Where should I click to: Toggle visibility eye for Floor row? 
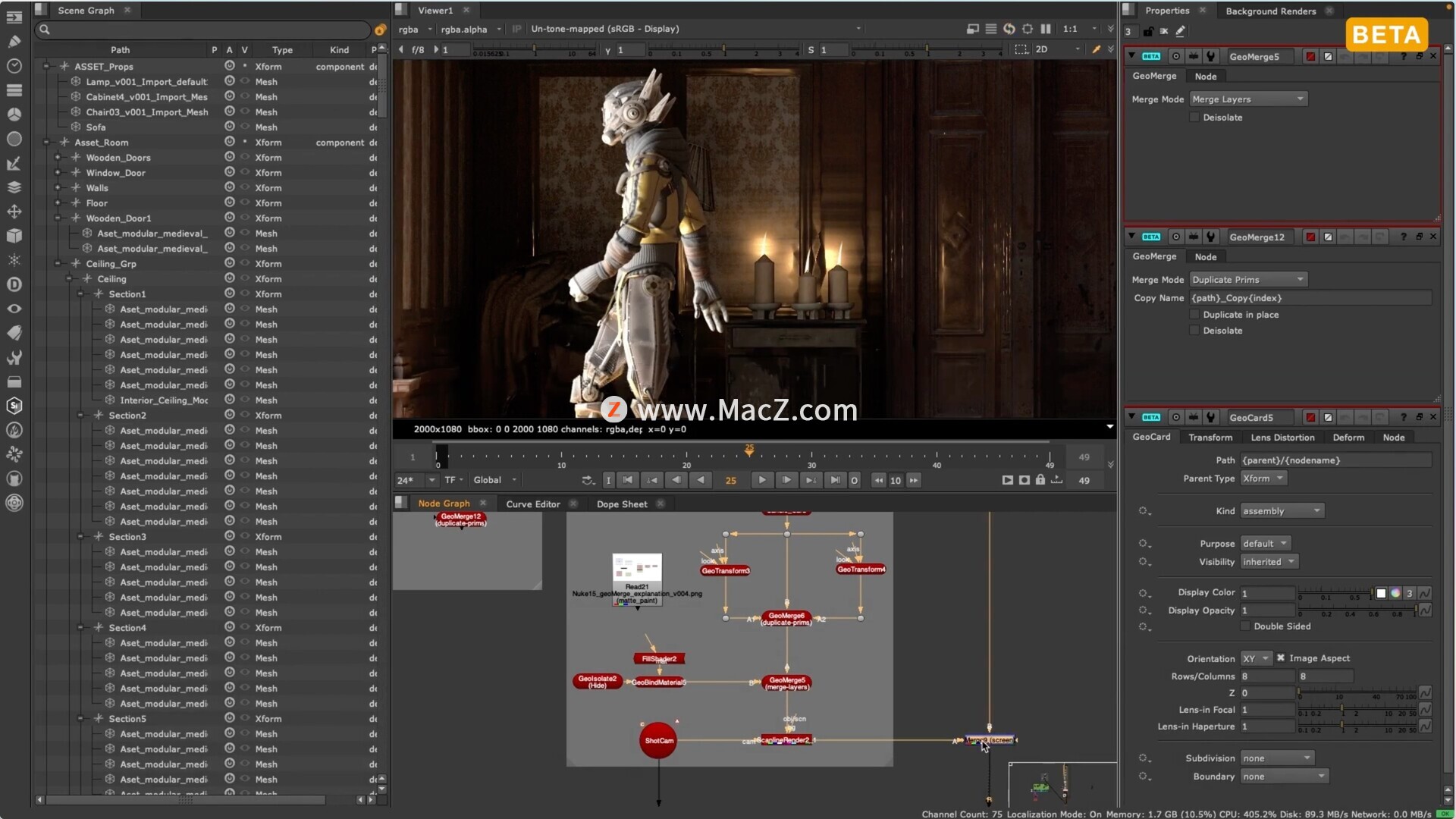point(245,202)
